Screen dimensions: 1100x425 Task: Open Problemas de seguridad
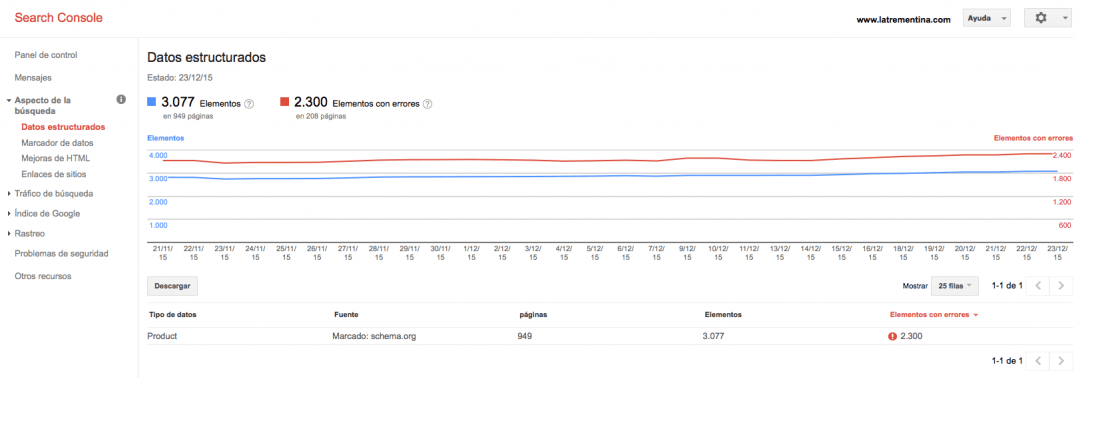(61, 253)
